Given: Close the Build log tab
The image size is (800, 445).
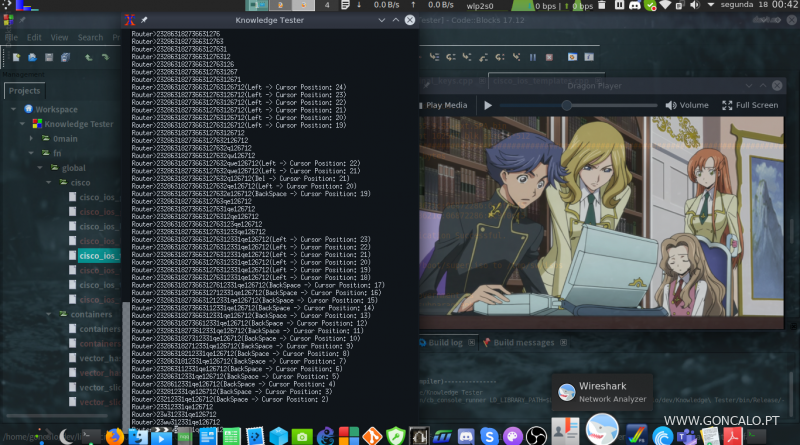Looking at the screenshot, I should point(471,342).
